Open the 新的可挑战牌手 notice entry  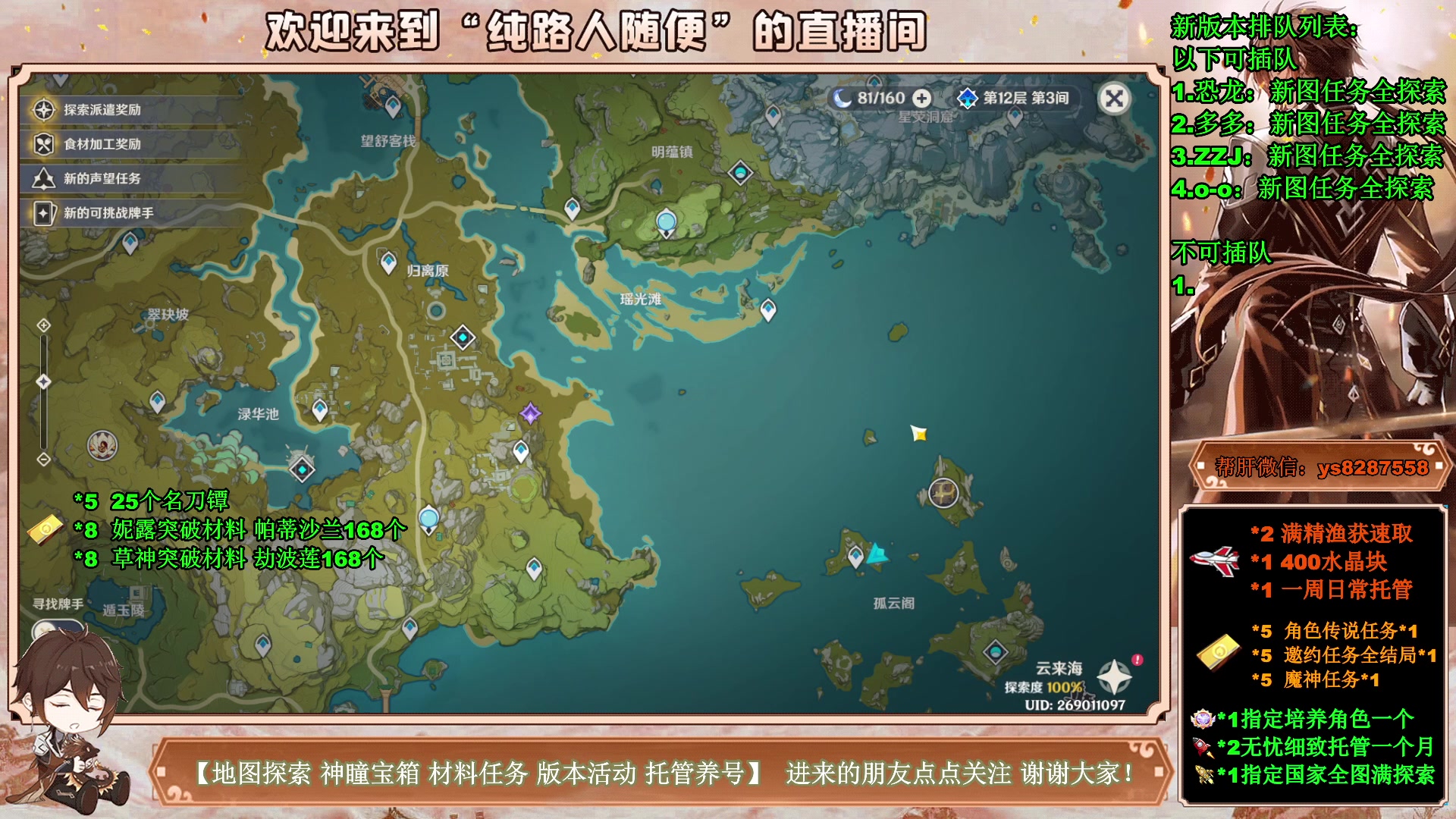pyautogui.click(x=133, y=213)
